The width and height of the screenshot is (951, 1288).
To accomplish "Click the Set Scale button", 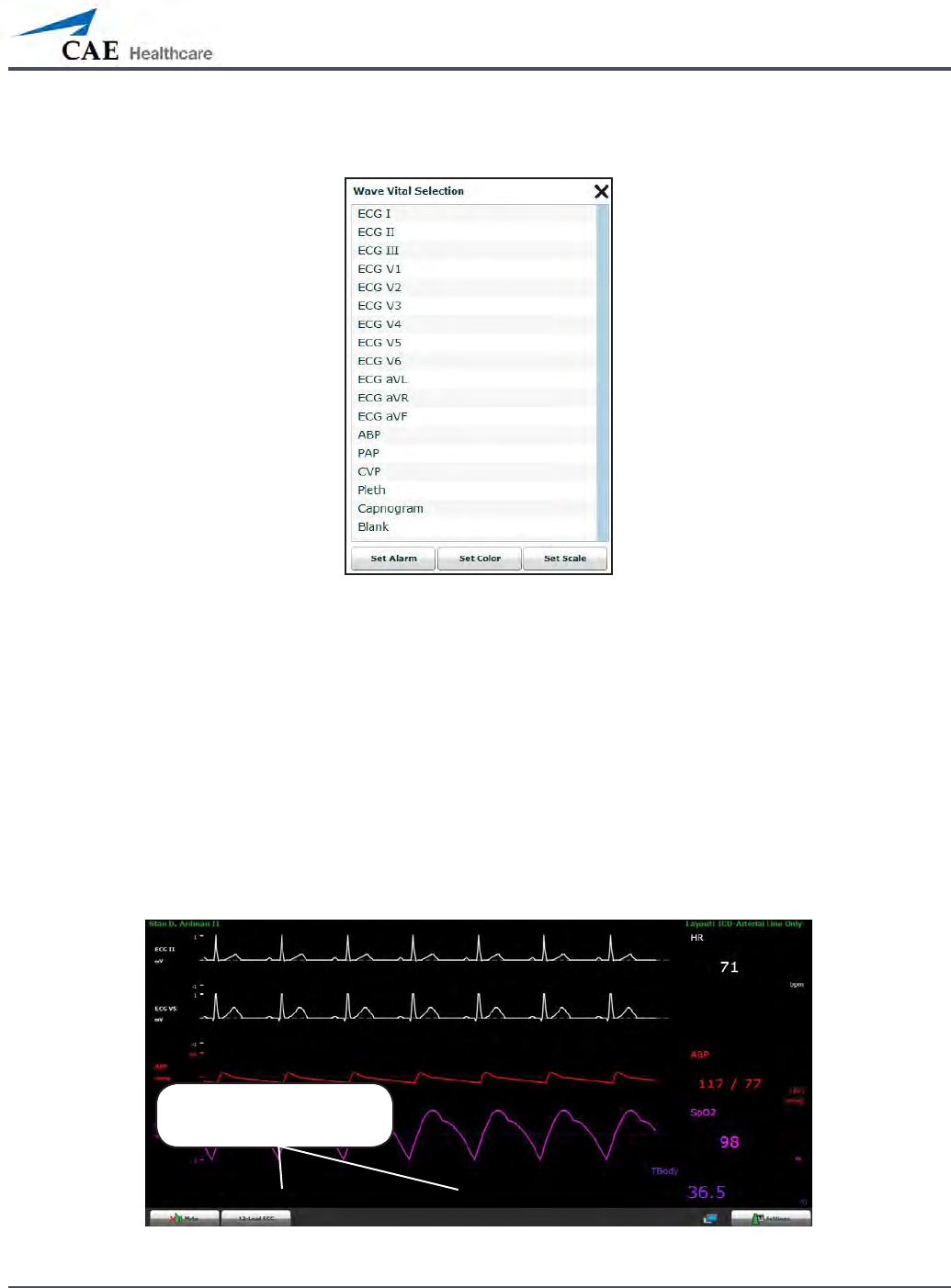I will click(565, 559).
